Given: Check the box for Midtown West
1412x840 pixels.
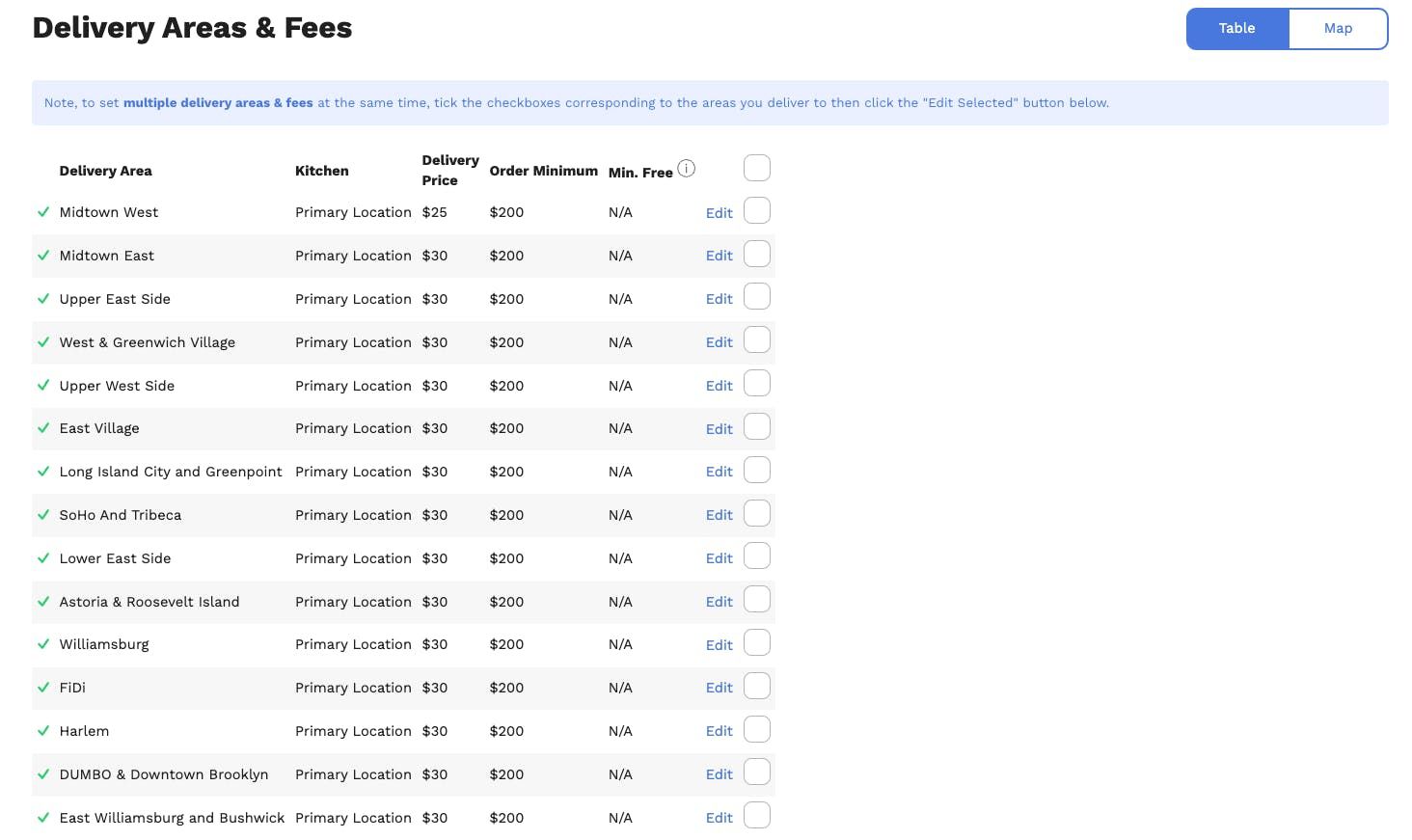Looking at the screenshot, I should pyautogui.click(x=757, y=211).
